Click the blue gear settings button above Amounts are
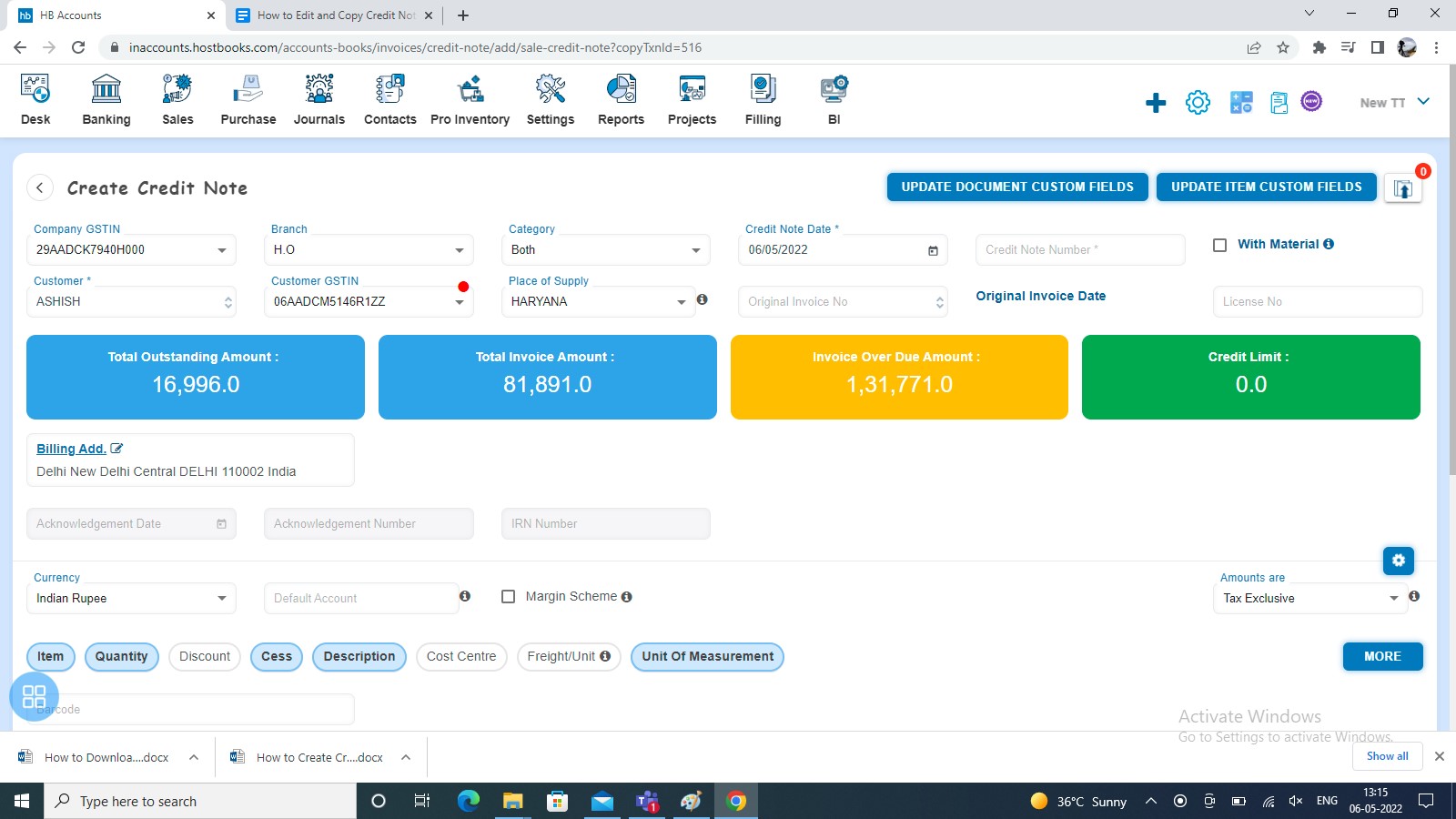The width and height of the screenshot is (1456, 819). (1399, 561)
